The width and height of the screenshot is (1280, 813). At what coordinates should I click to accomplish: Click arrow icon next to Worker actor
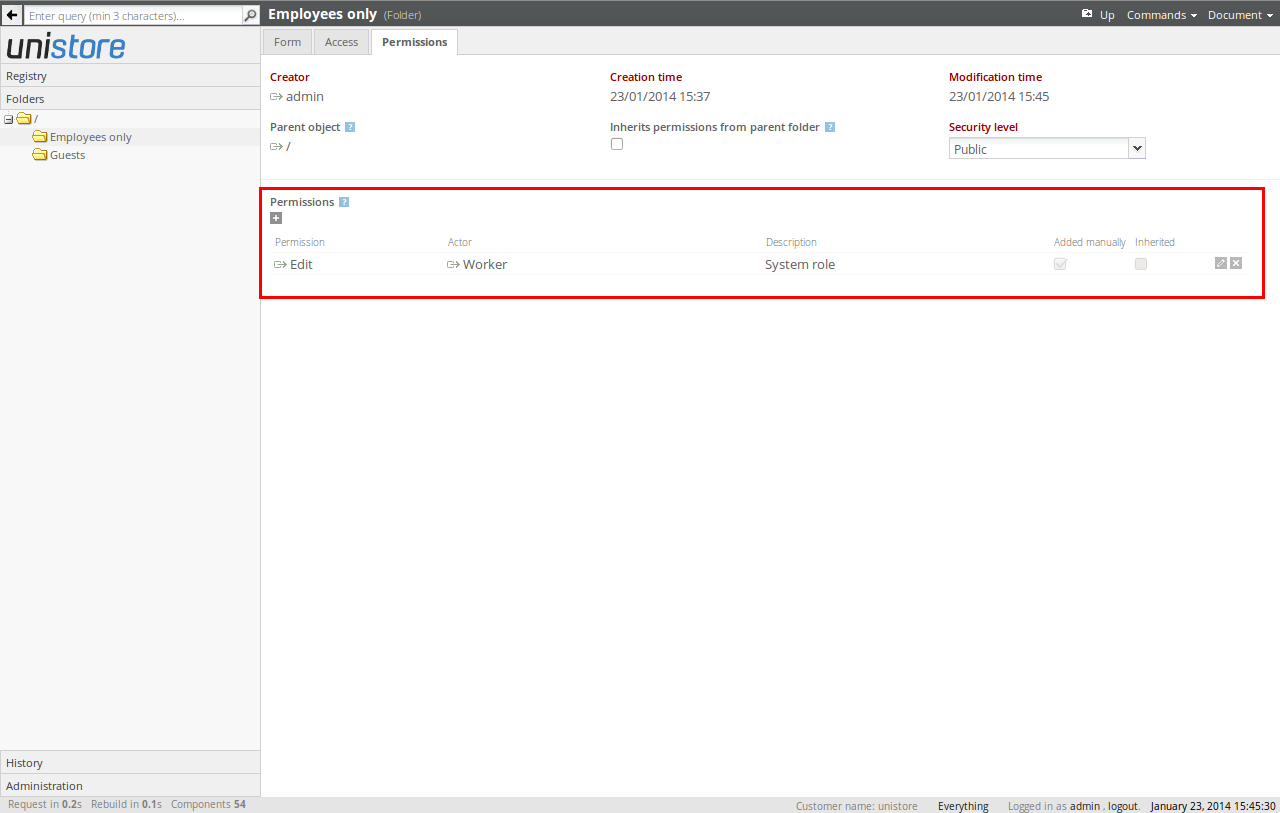[x=453, y=265]
